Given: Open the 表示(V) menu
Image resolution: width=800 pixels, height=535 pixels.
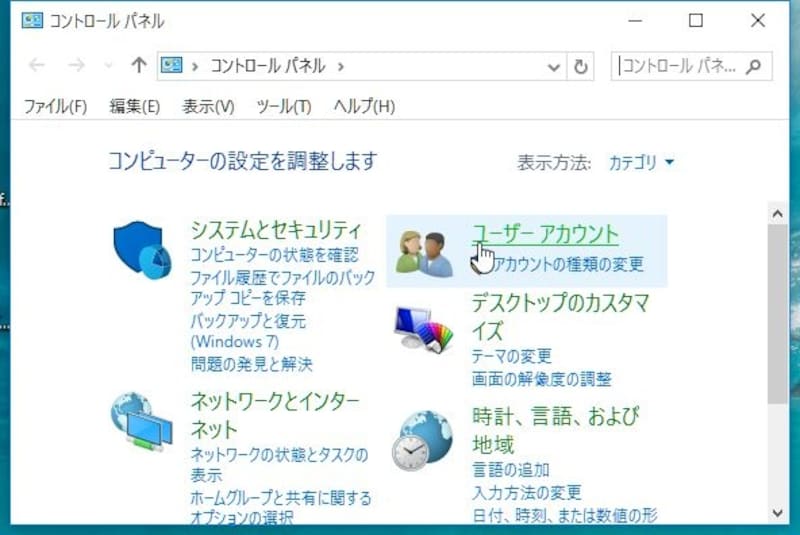Looking at the screenshot, I should click(208, 107).
